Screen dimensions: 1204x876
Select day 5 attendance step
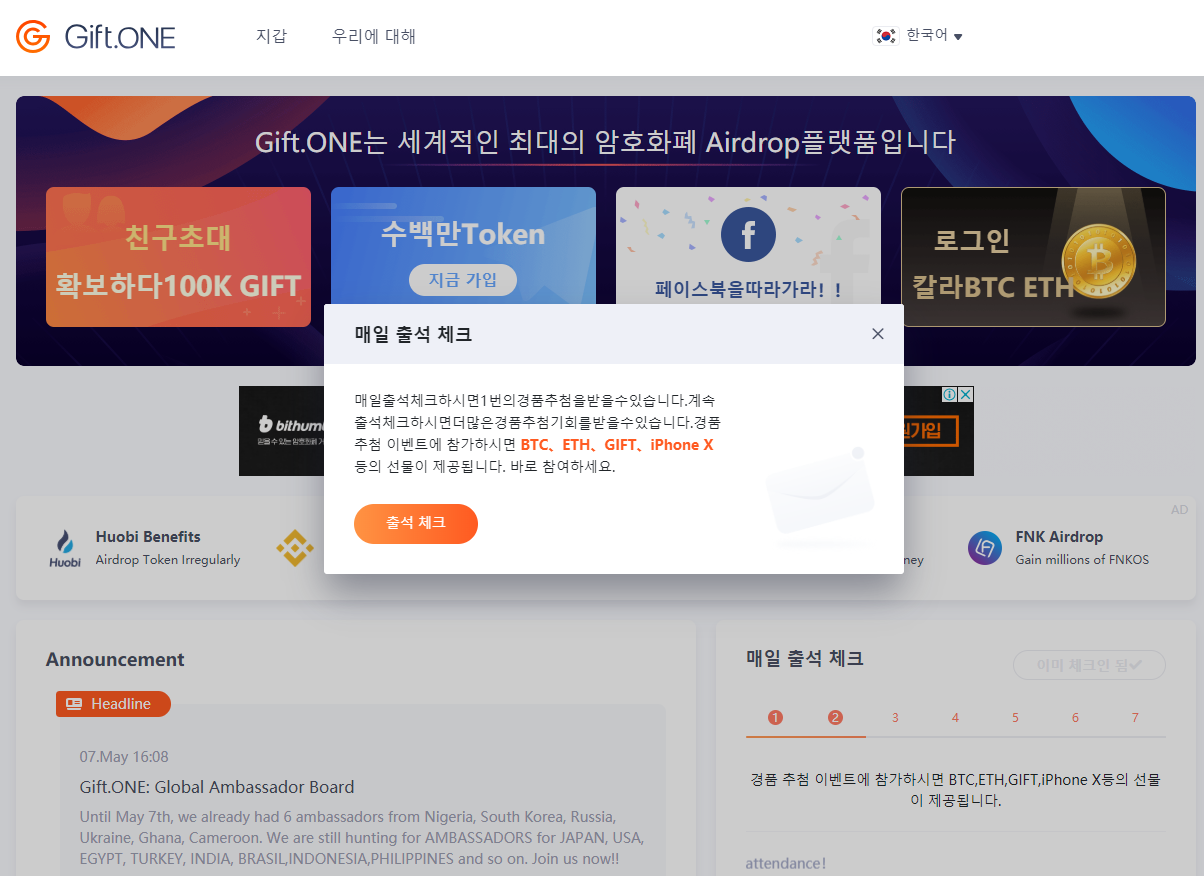(1015, 718)
